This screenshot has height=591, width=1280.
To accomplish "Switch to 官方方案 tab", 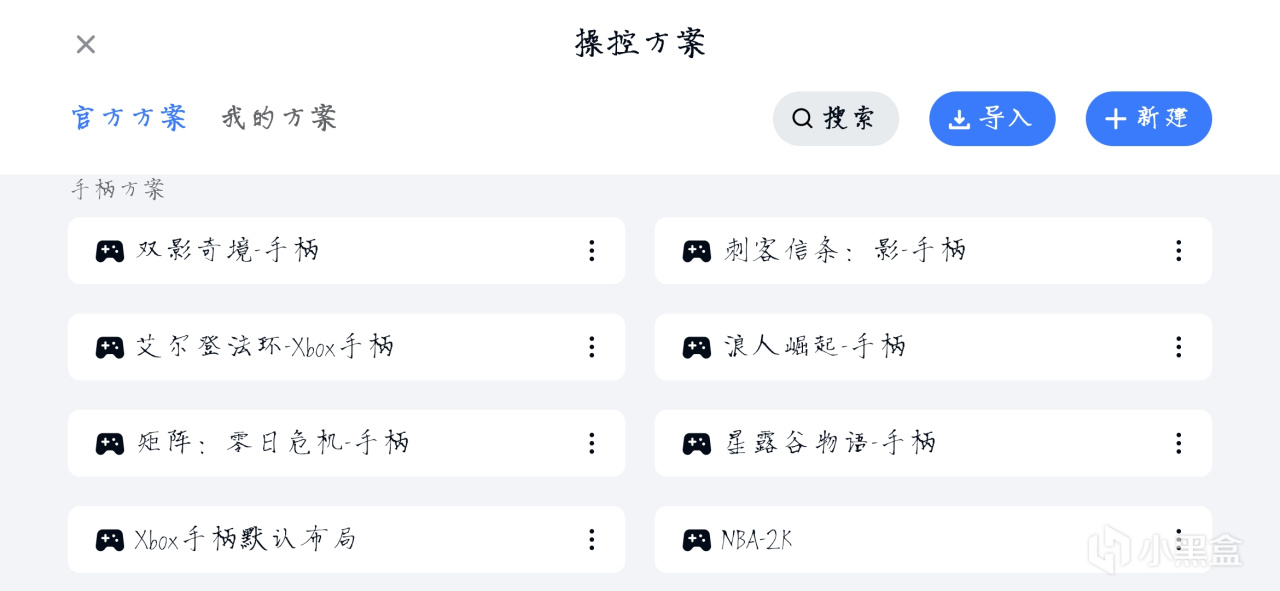I will point(129,117).
